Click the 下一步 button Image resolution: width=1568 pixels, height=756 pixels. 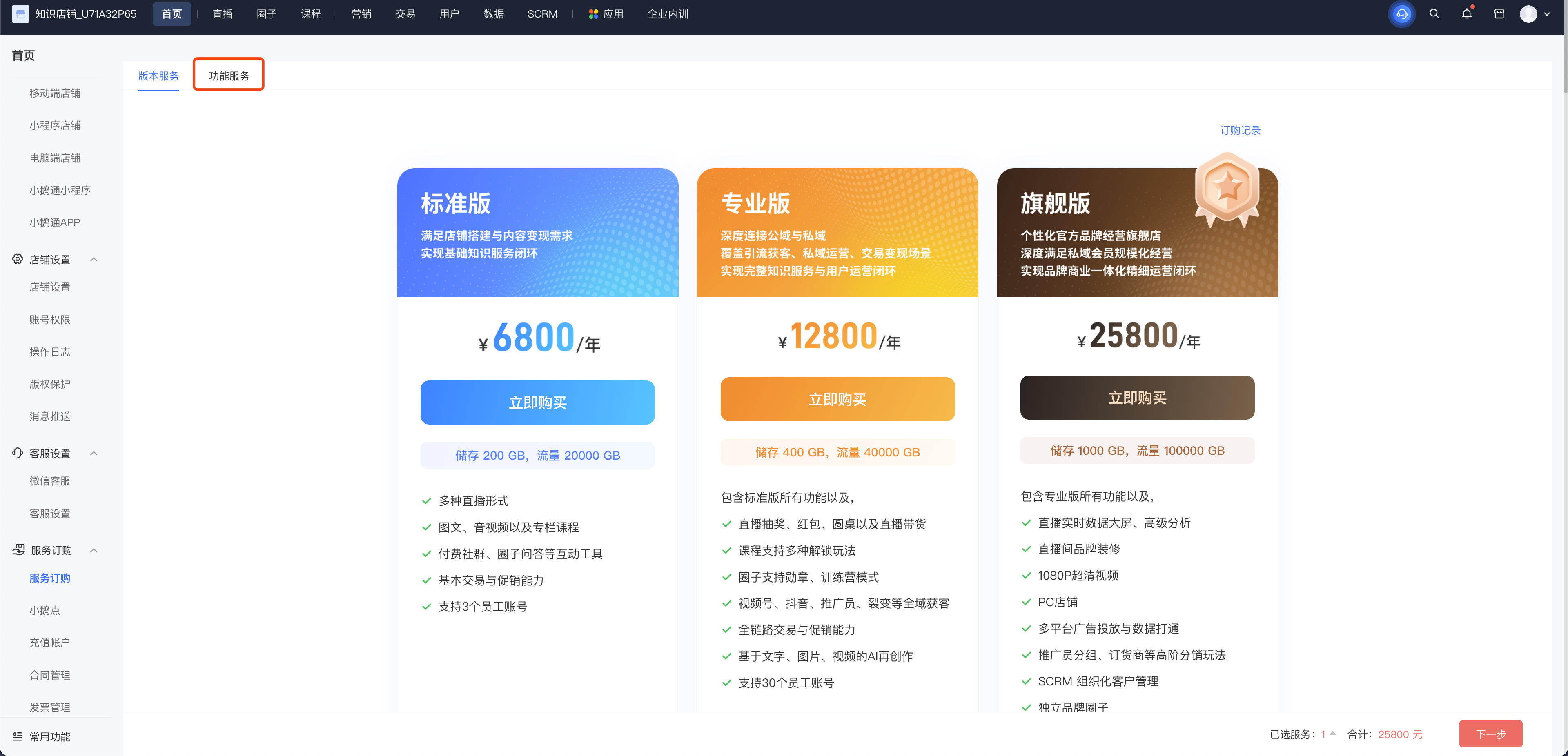click(1491, 734)
